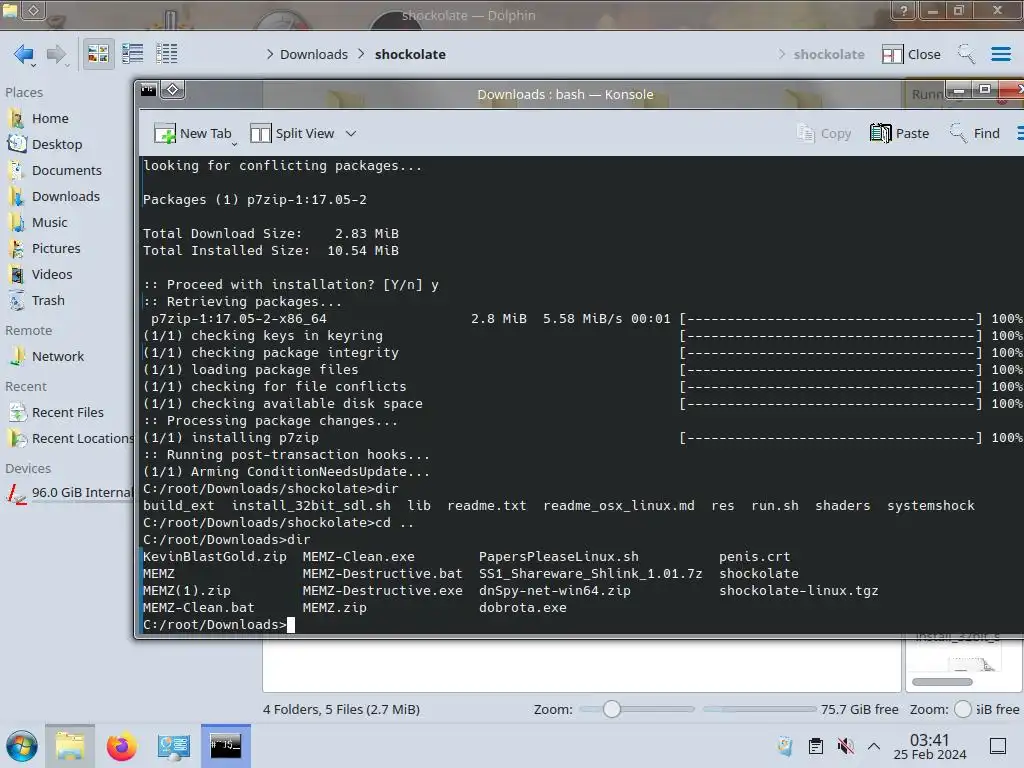This screenshot has height=768, width=1024.
Task: Select shockolate in right pane breadcrumb
Action: tap(829, 54)
